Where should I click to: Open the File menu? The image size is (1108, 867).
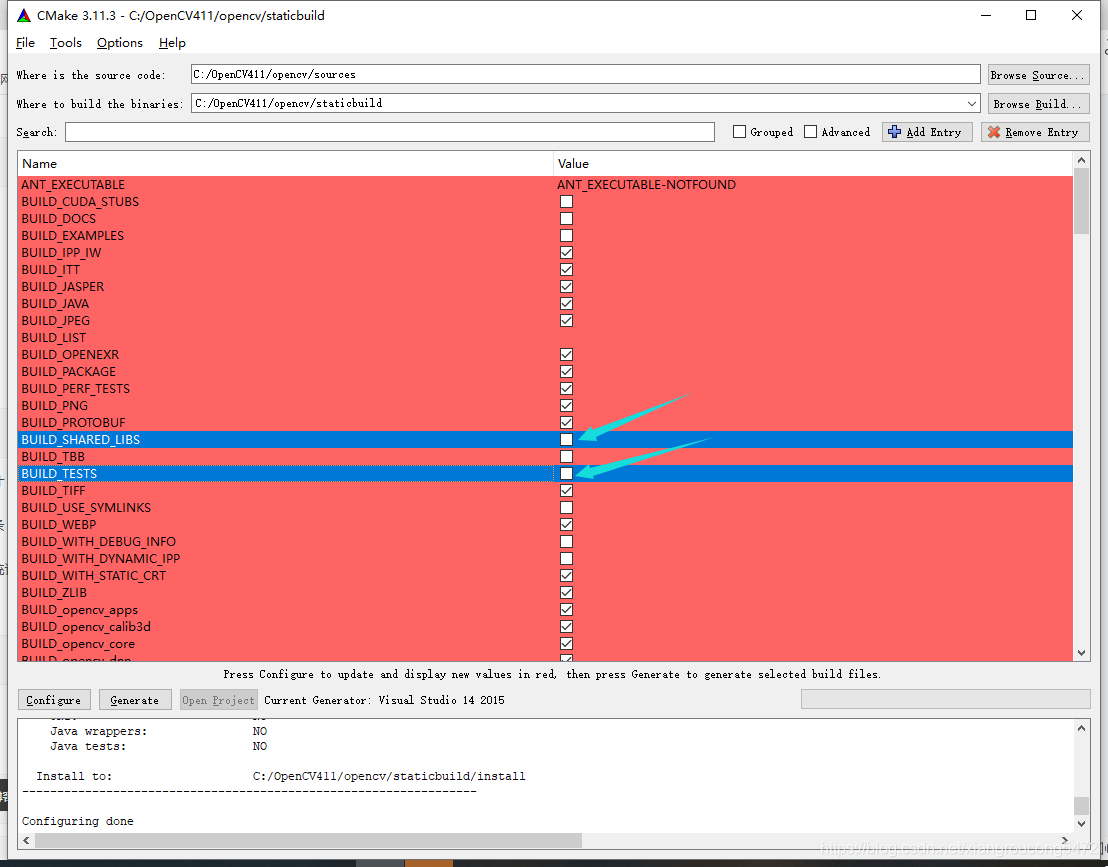(x=25, y=43)
